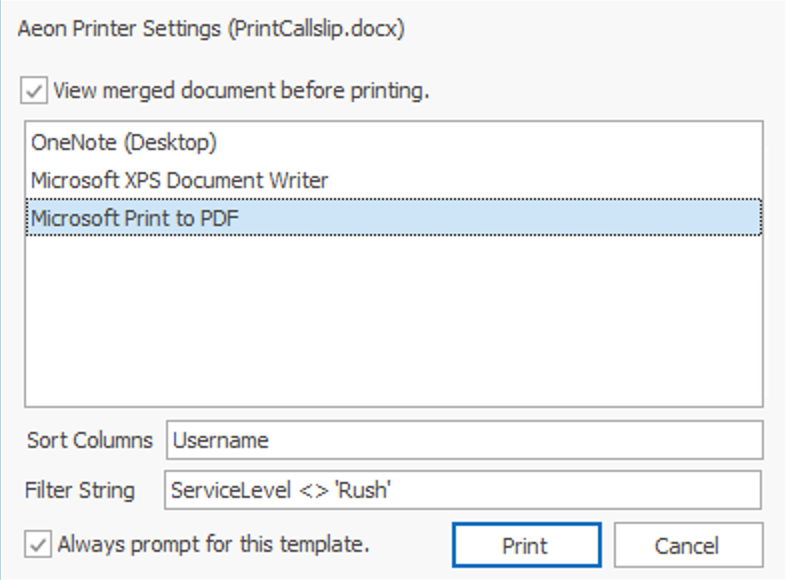This screenshot has width=786, height=580.
Task: Click into the Sort Columns field
Action: pyautogui.click(x=465, y=440)
